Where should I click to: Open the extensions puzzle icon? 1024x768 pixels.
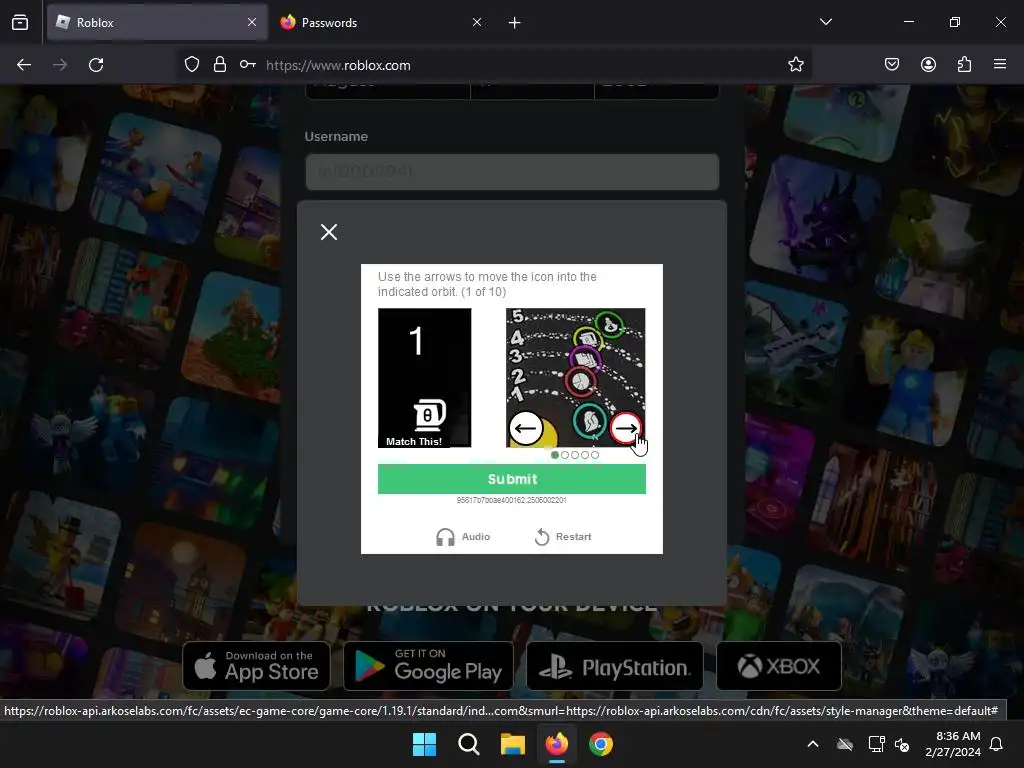coord(965,65)
